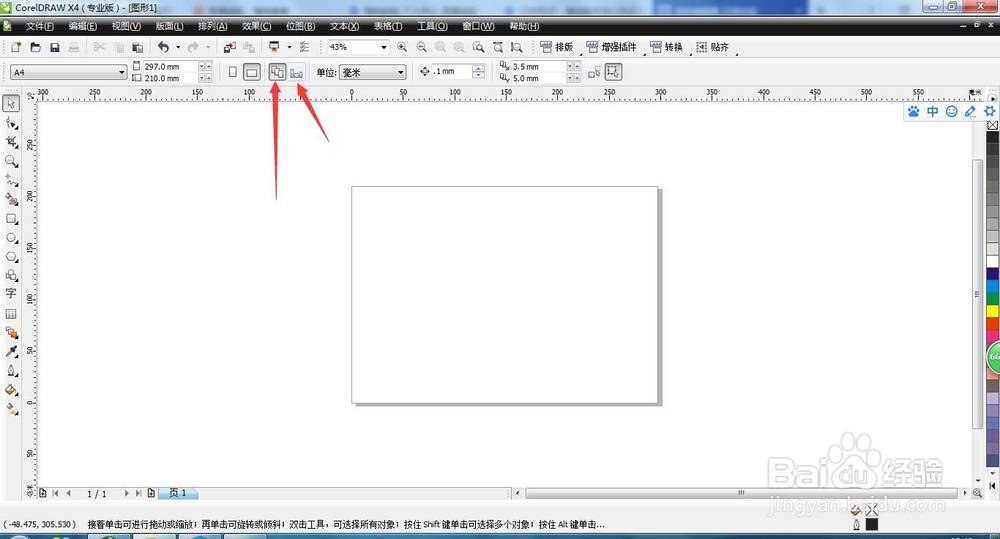Select the Polygon tool in toolbox
This screenshot has width=1000, height=539.
(11, 256)
